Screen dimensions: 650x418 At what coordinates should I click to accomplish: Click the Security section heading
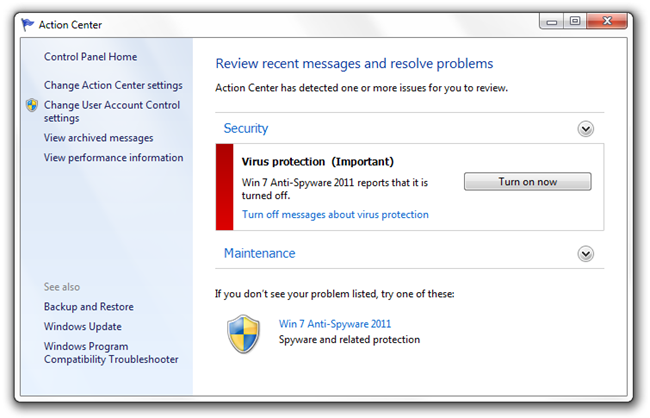tap(246, 129)
